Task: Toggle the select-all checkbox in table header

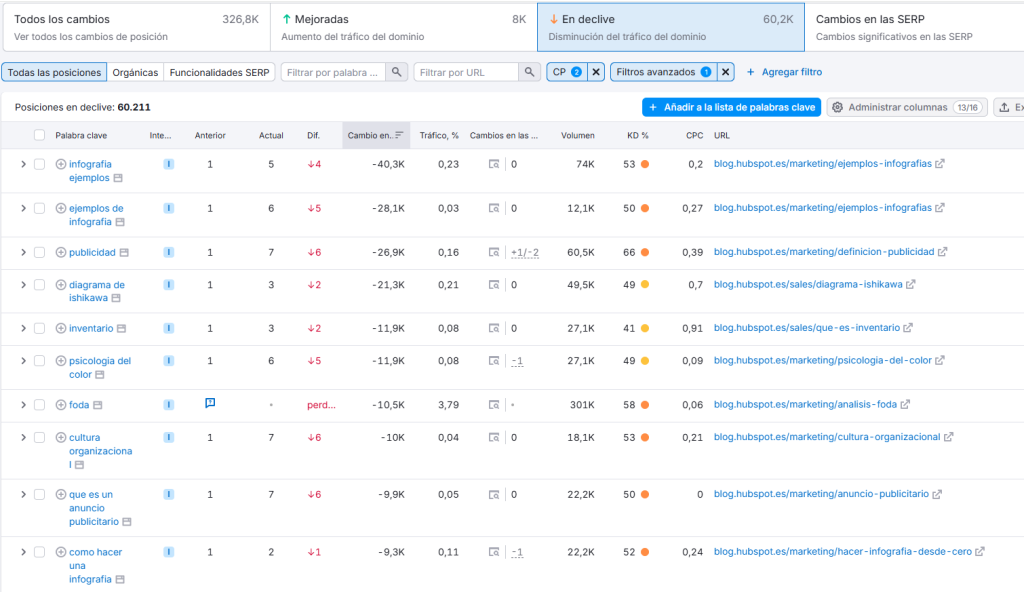Action: point(40,135)
